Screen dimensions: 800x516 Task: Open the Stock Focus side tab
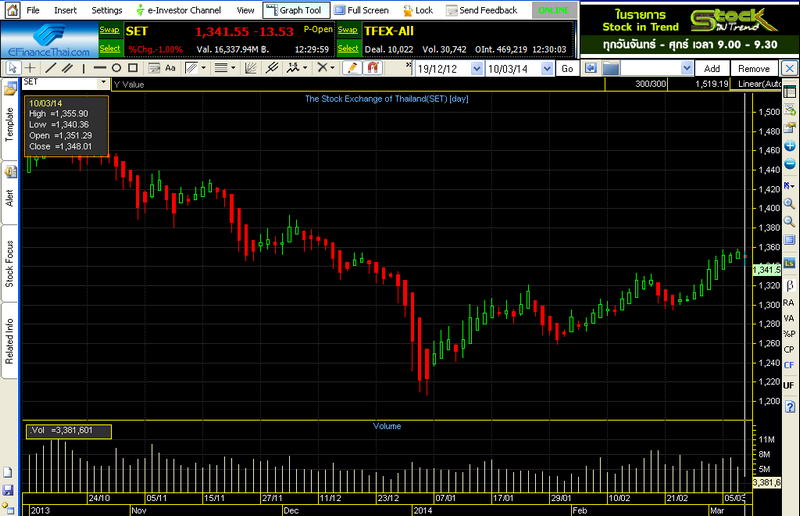(x=9, y=264)
